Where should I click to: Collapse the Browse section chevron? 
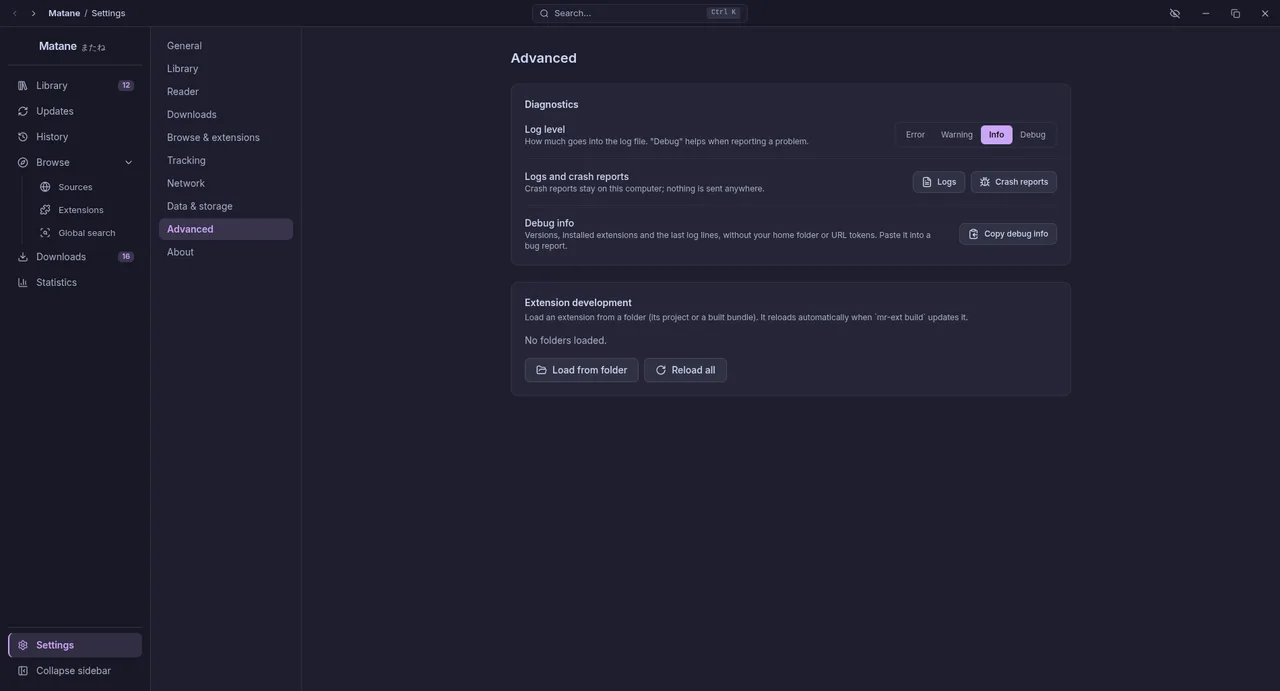(x=128, y=162)
